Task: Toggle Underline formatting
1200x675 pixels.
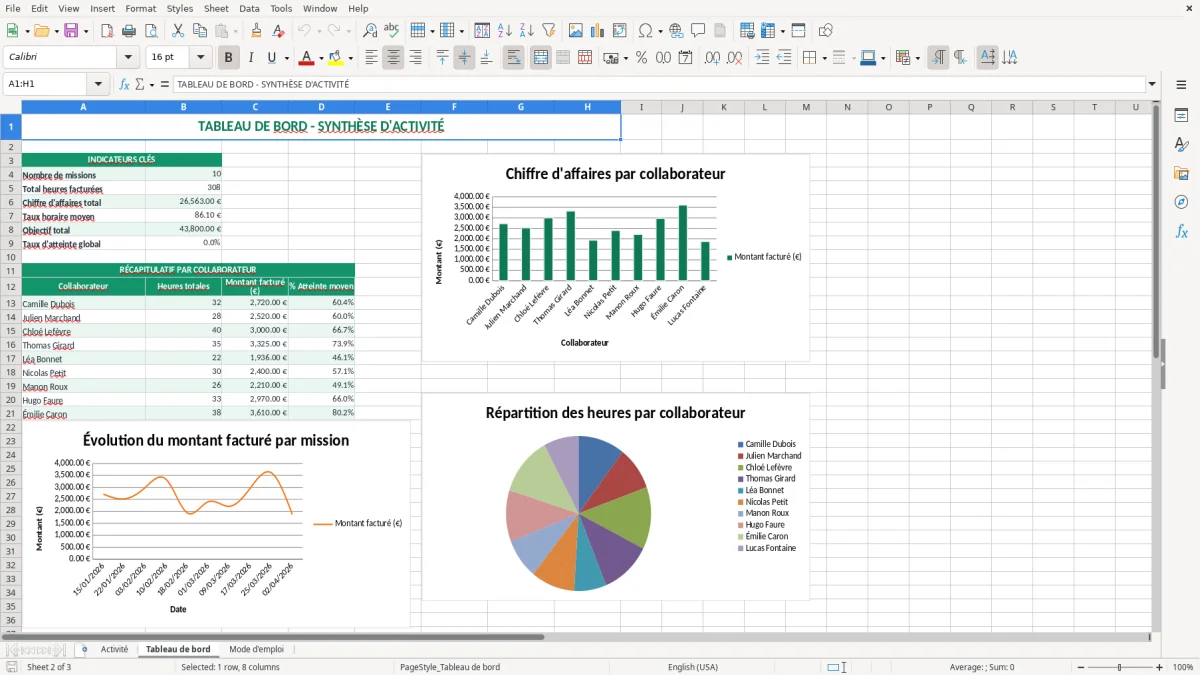Action: [273, 58]
